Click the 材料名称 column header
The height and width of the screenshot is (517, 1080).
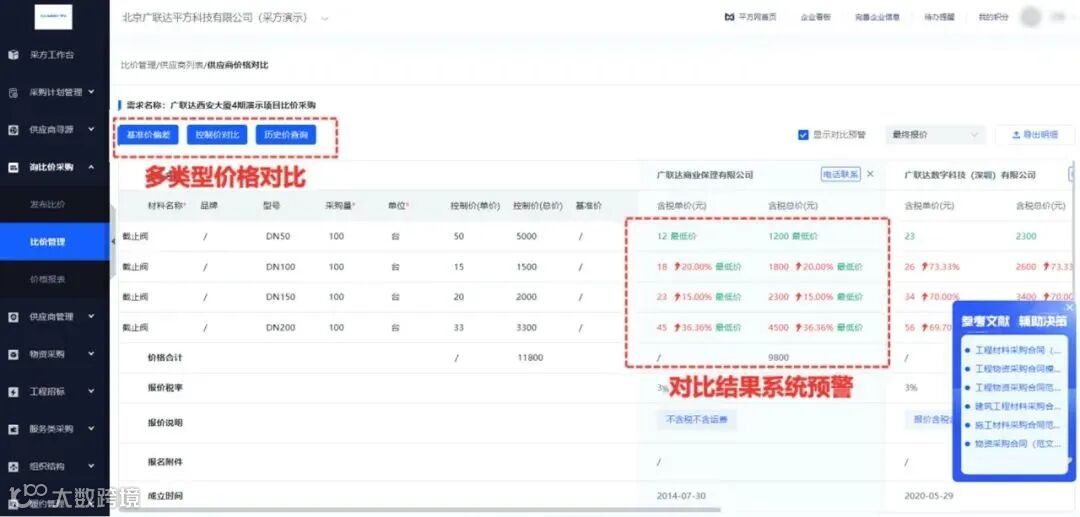point(167,205)
